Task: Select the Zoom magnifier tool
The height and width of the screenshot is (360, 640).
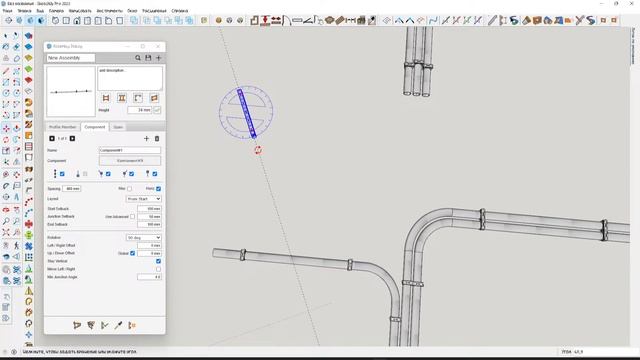Action: pos(6,221)
